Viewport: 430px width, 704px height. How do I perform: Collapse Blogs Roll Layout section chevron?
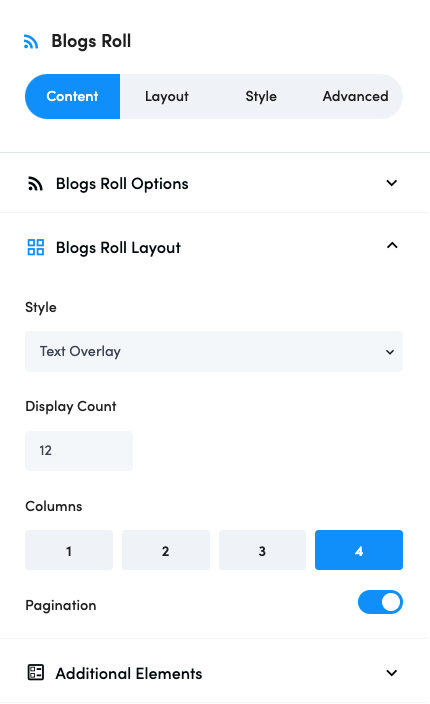click(392, 245)
